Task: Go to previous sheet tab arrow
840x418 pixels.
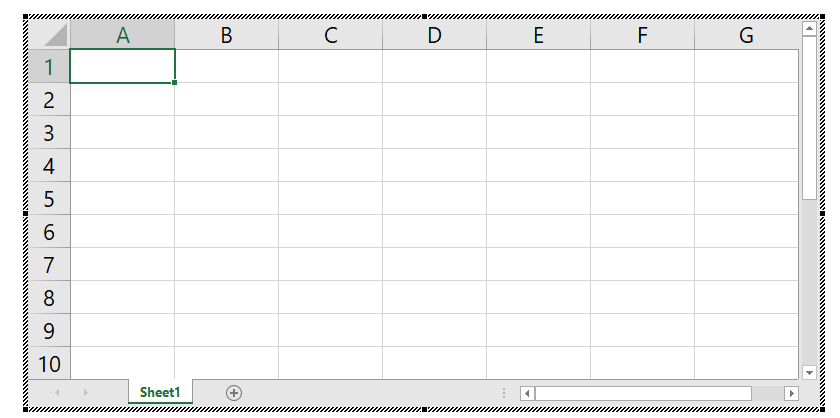Action: click(57, 393)
